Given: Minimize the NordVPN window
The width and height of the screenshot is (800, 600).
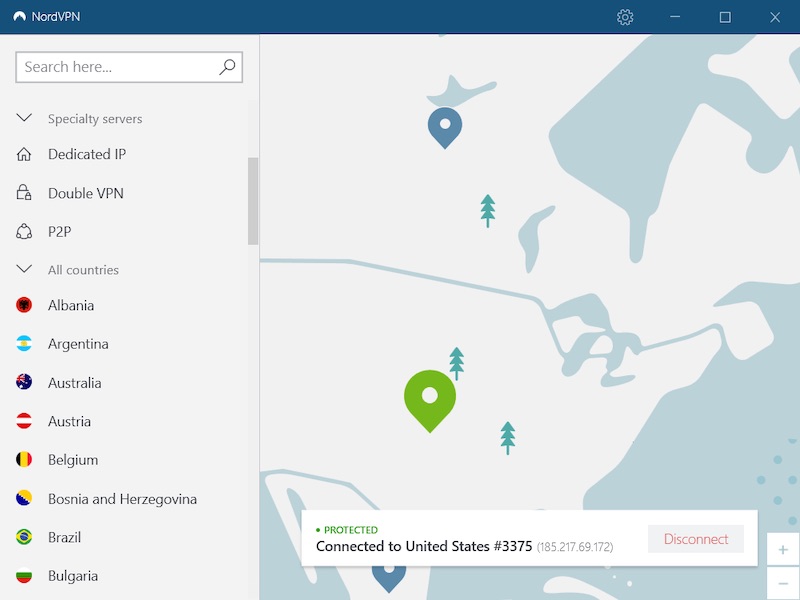Looking at the screenshot, I should point(675,17).
